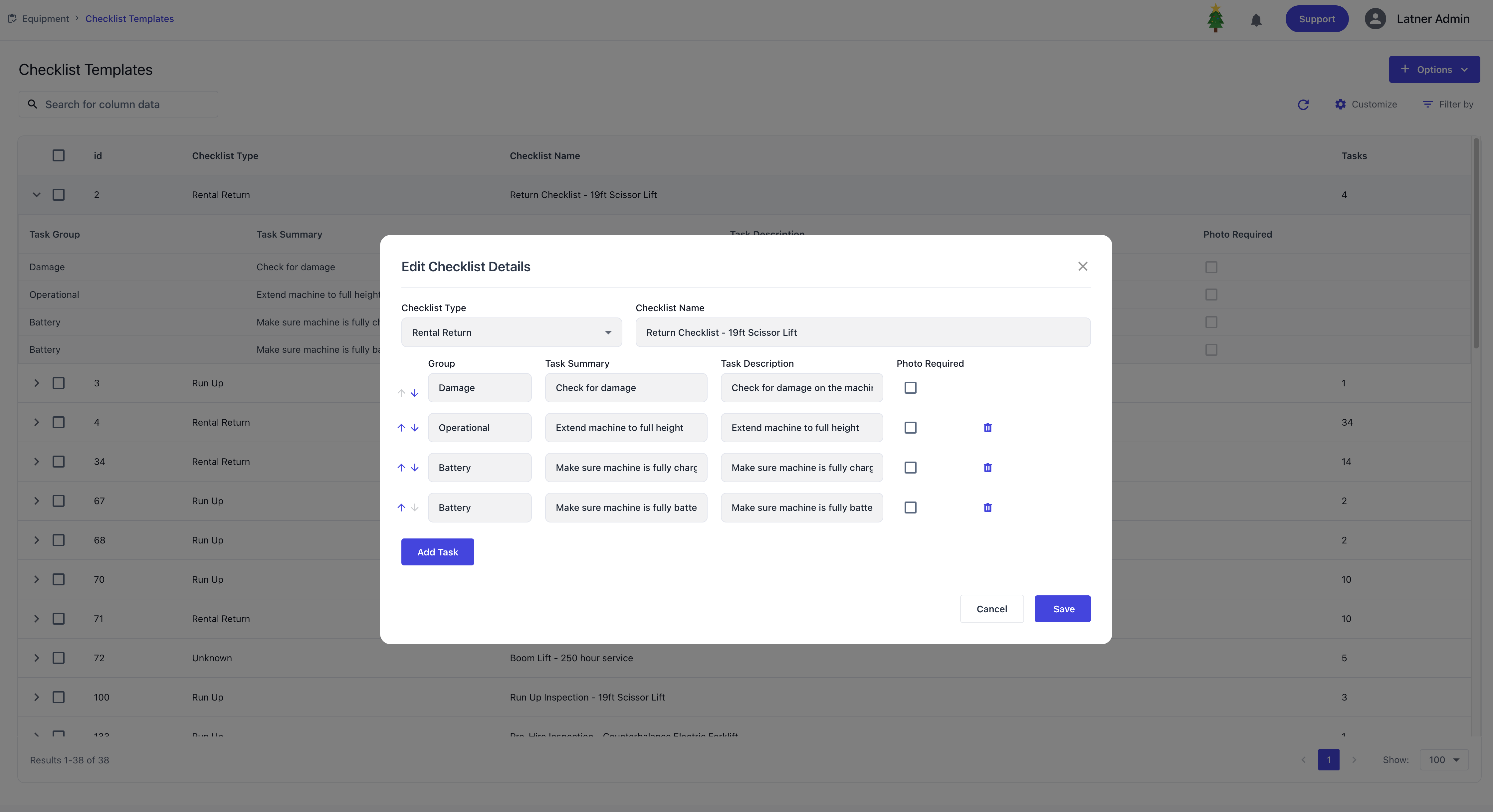The width and height of the screenshot is (1493, 812).
Task: Move the last Battery task up
Action: point(401,508)
